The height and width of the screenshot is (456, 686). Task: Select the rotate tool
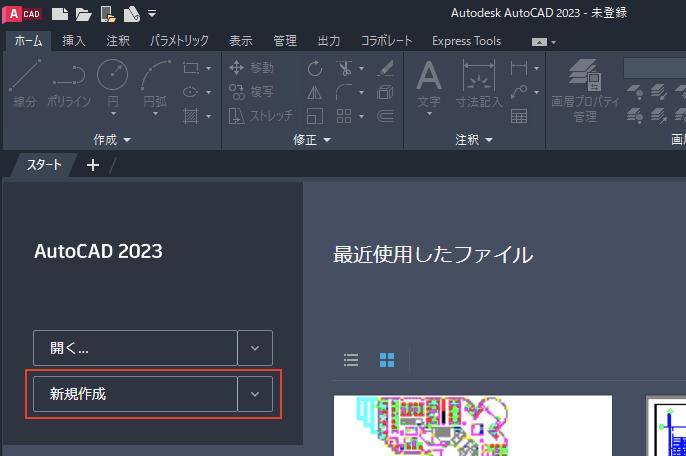click(315, 68)
